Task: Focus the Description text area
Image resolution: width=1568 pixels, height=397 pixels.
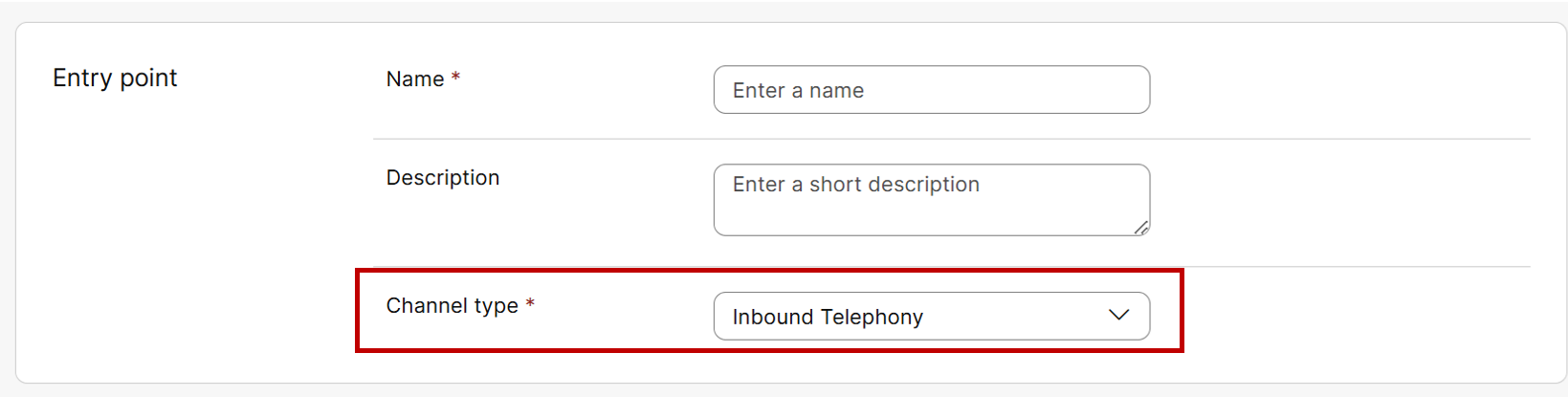Action: [931, 199]
